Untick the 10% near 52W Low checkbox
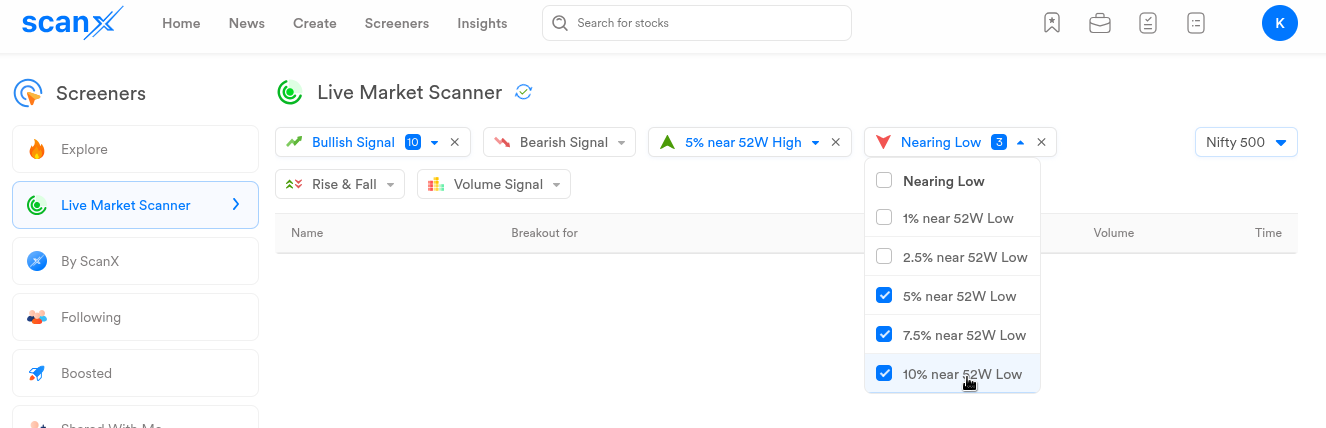1326x428 pixels. (x=884, y=374)
